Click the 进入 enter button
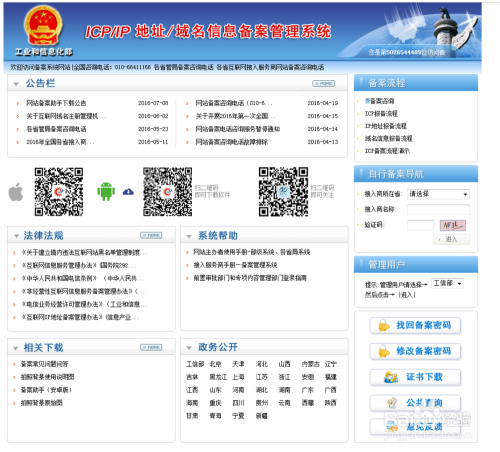500x452 pixels. click(451, 239)
